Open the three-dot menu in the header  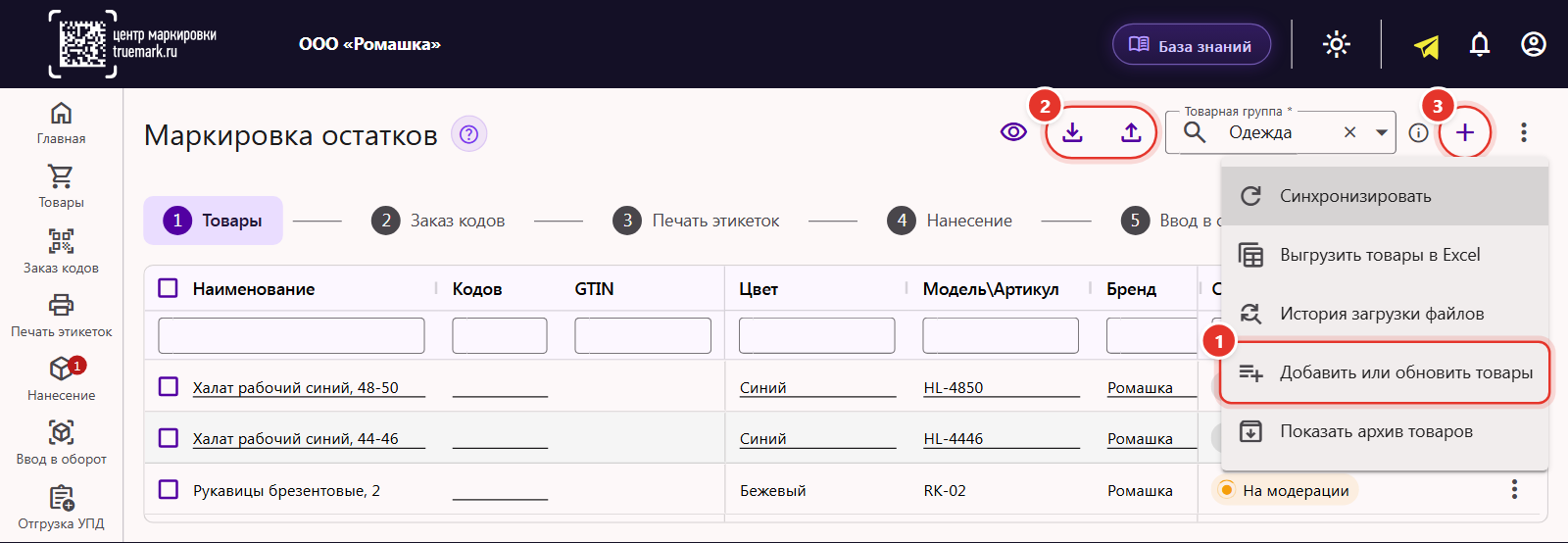(1524, 132)
